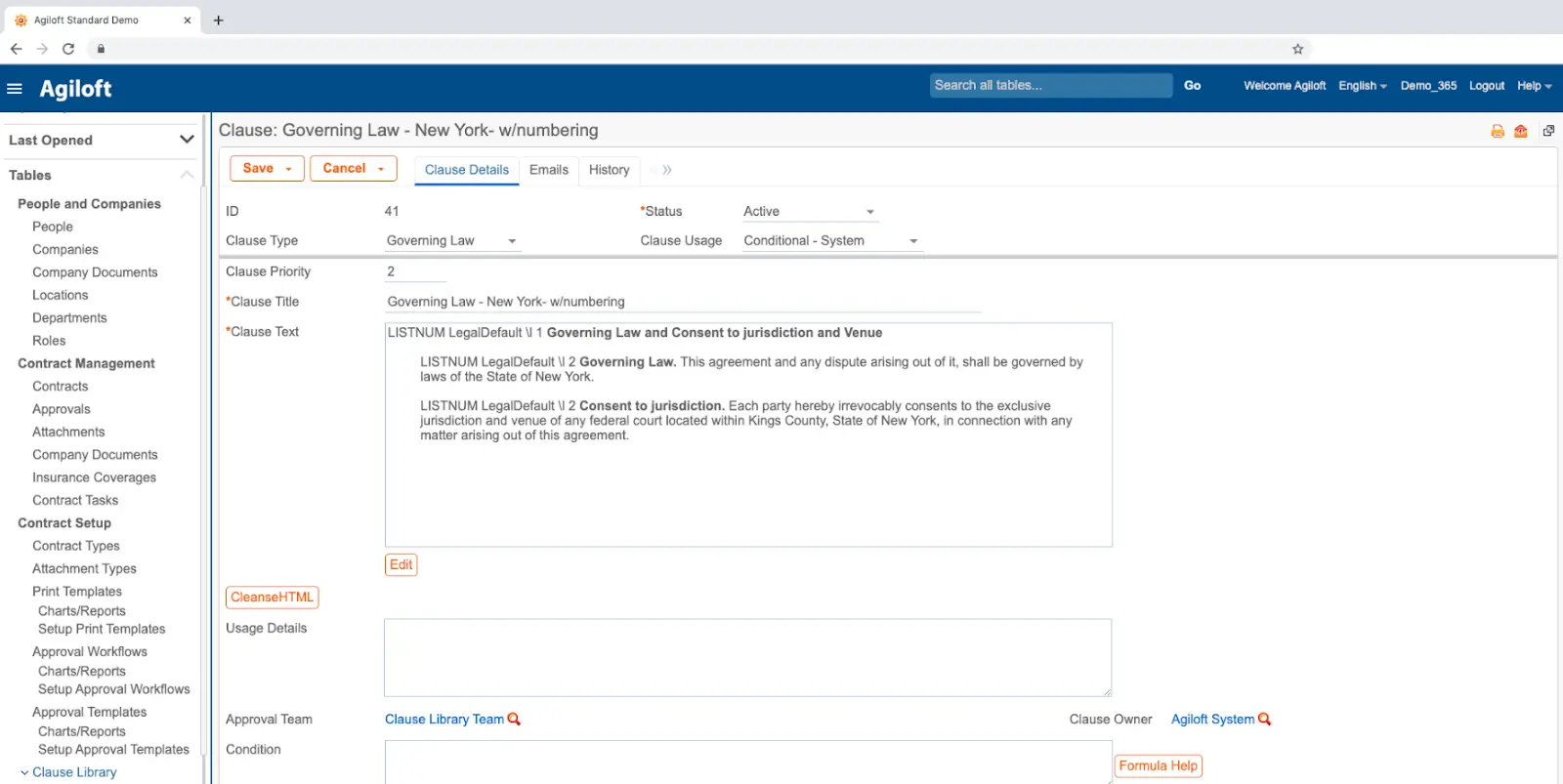Screen dimensions: 1563x784
Task: Click the Logout link
Action: pos(1487,86)
